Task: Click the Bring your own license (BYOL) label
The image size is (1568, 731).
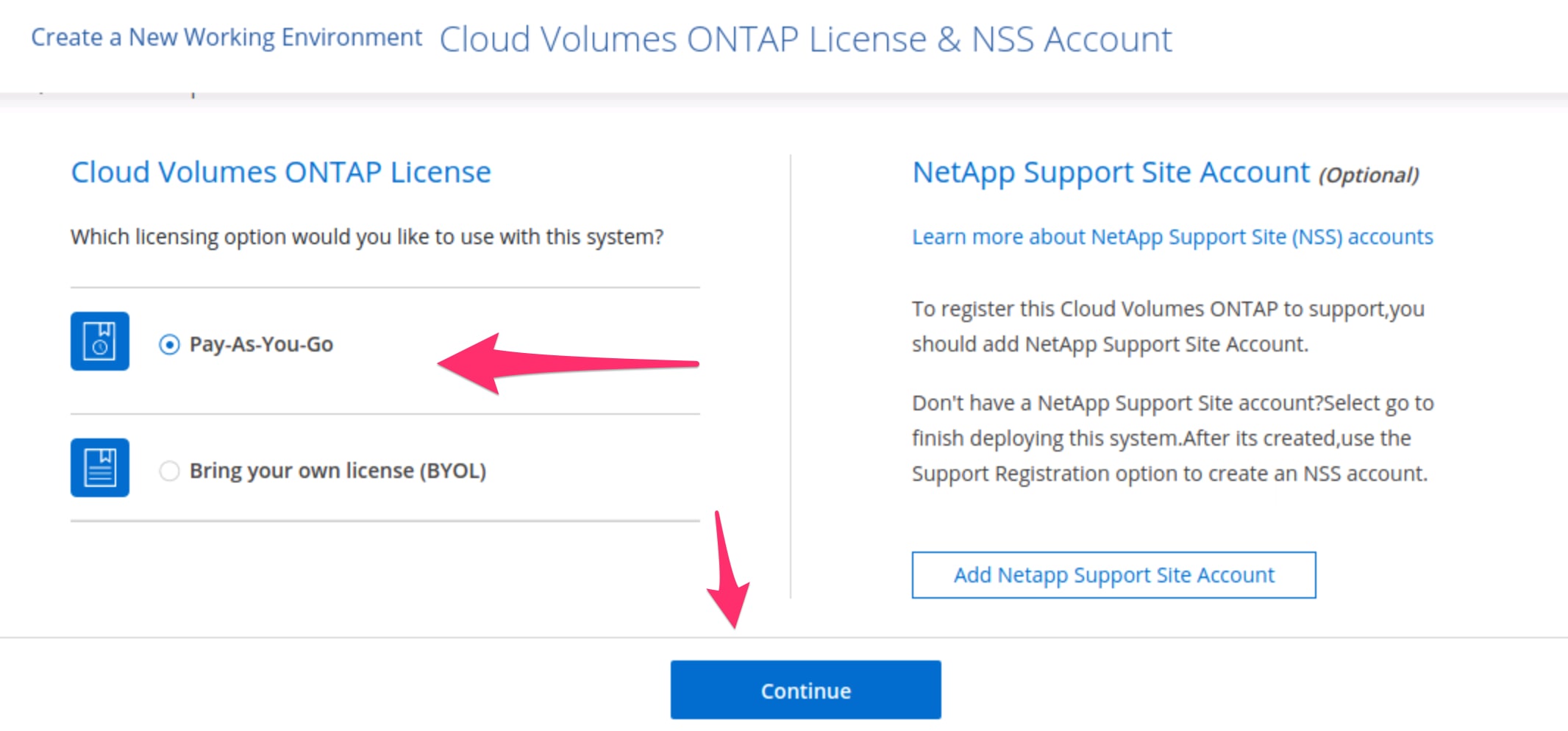Action: click(338, 471)
